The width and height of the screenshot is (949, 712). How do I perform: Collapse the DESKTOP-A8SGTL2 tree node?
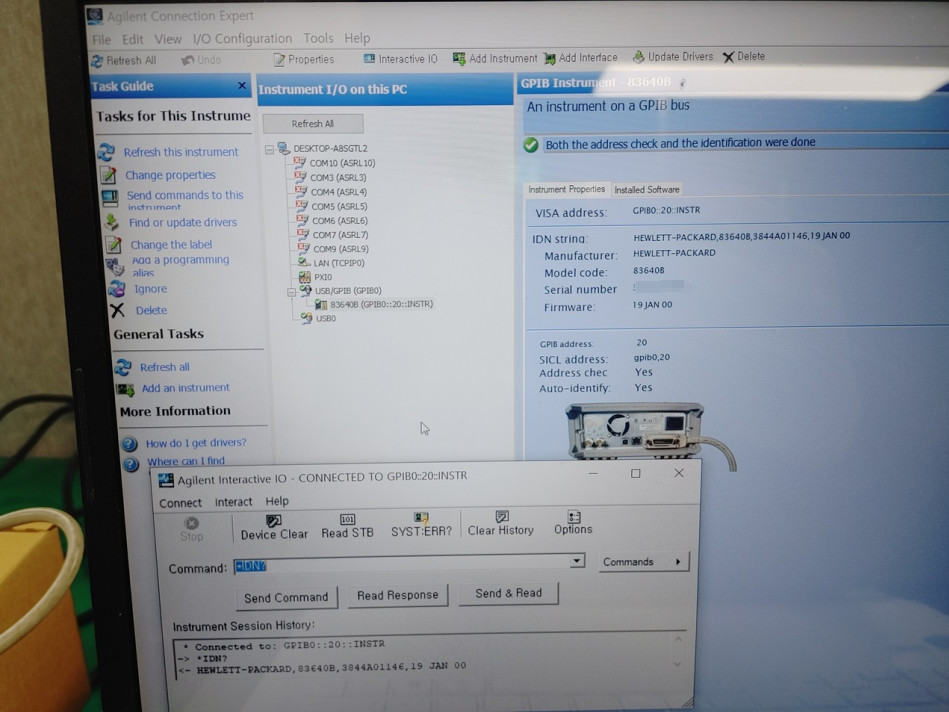[269, 150]
